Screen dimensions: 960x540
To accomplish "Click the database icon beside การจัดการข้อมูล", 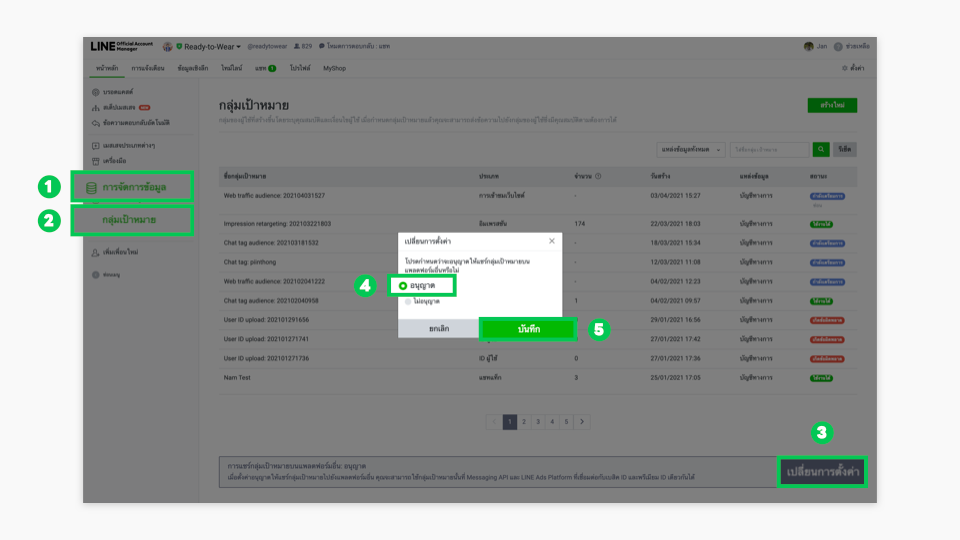I will pos(92,187).
